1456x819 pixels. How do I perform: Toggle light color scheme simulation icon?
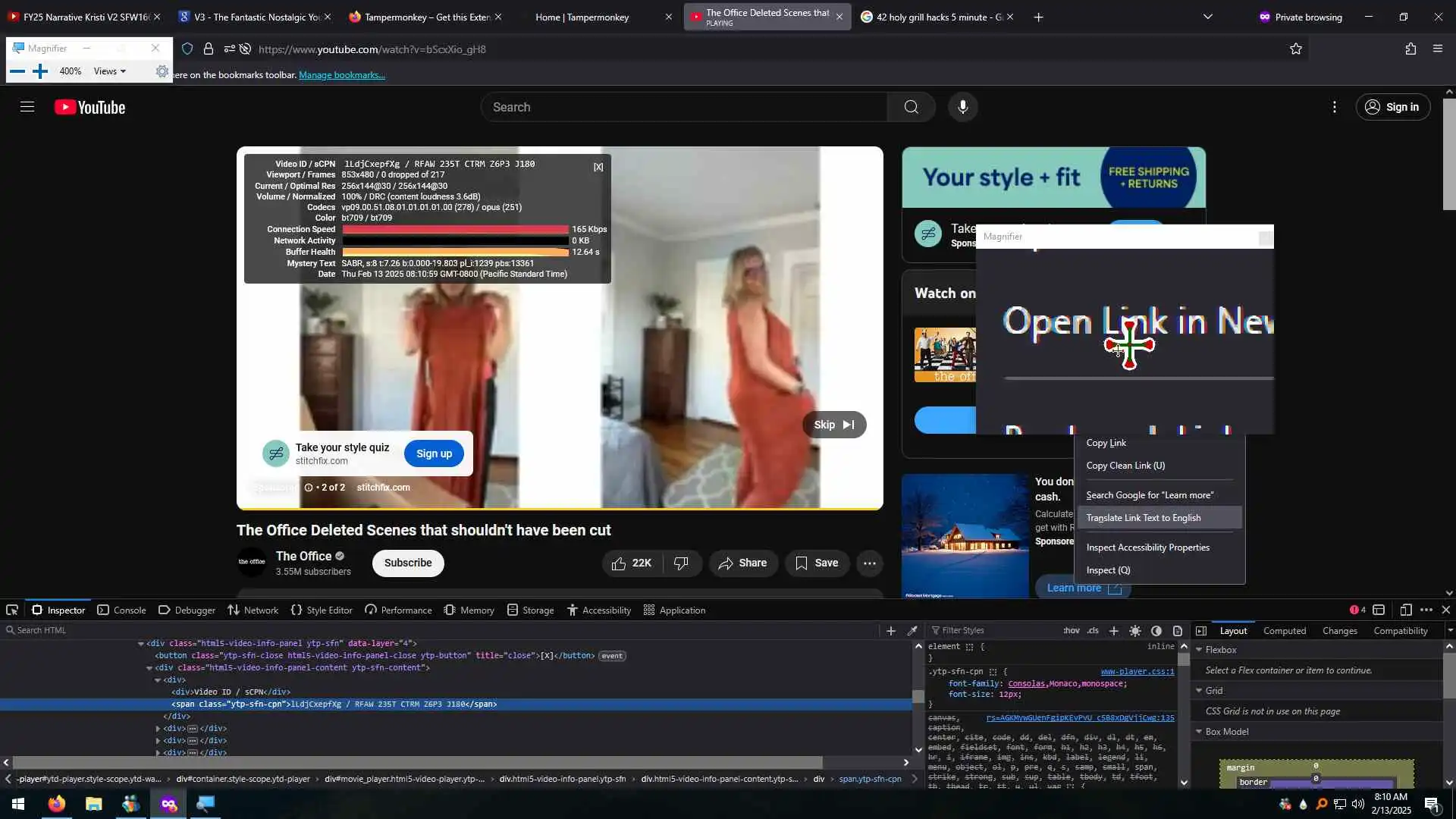[x=1135, y=631]
